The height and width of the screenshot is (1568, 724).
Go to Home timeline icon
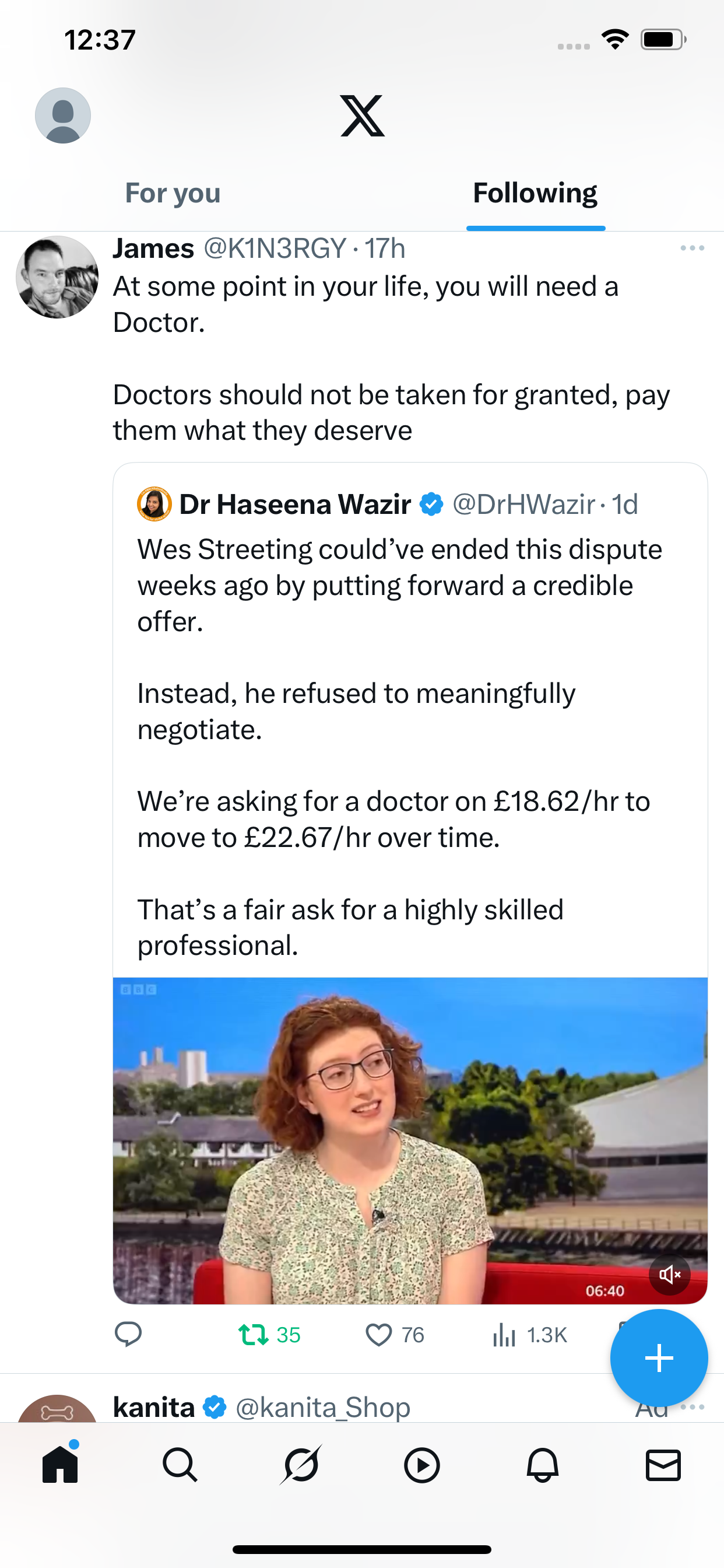[60, 1465]
